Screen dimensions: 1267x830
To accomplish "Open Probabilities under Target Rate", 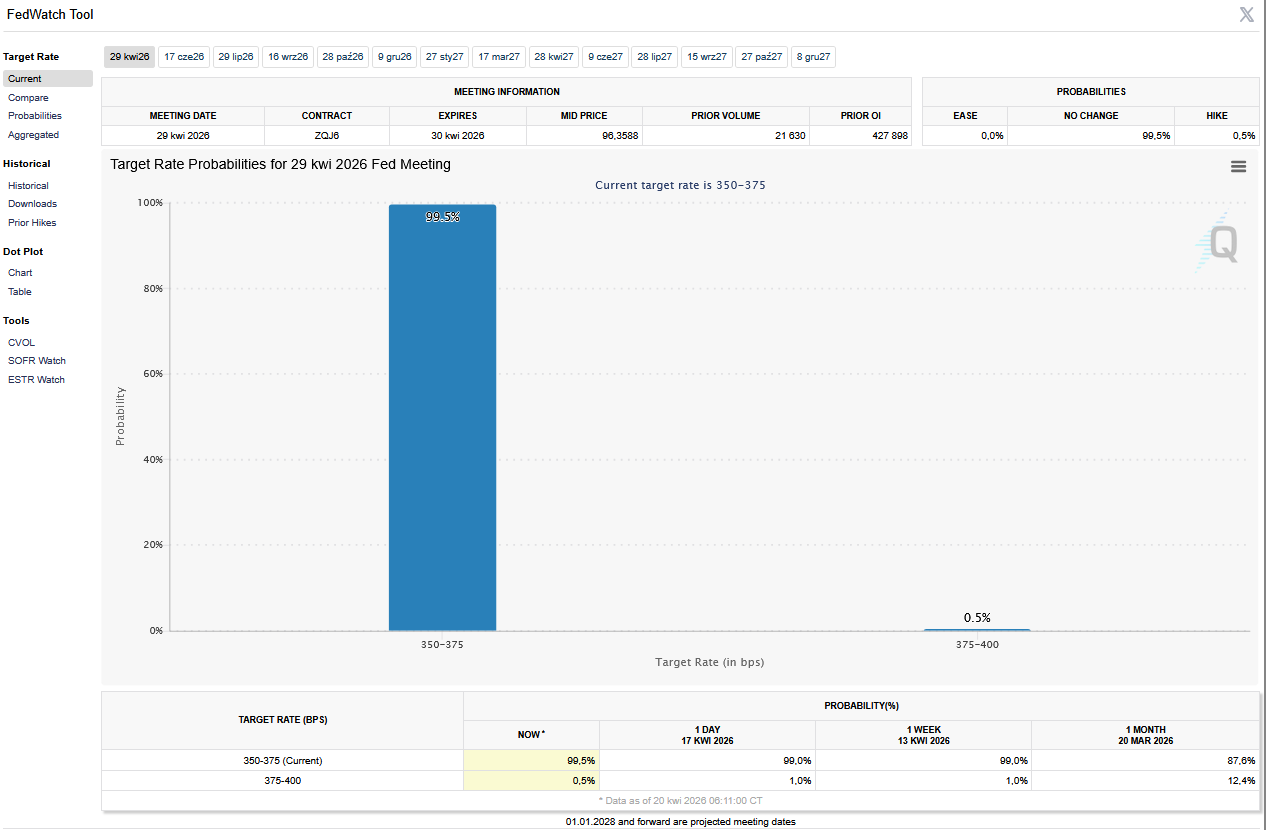I will [35, 116].
